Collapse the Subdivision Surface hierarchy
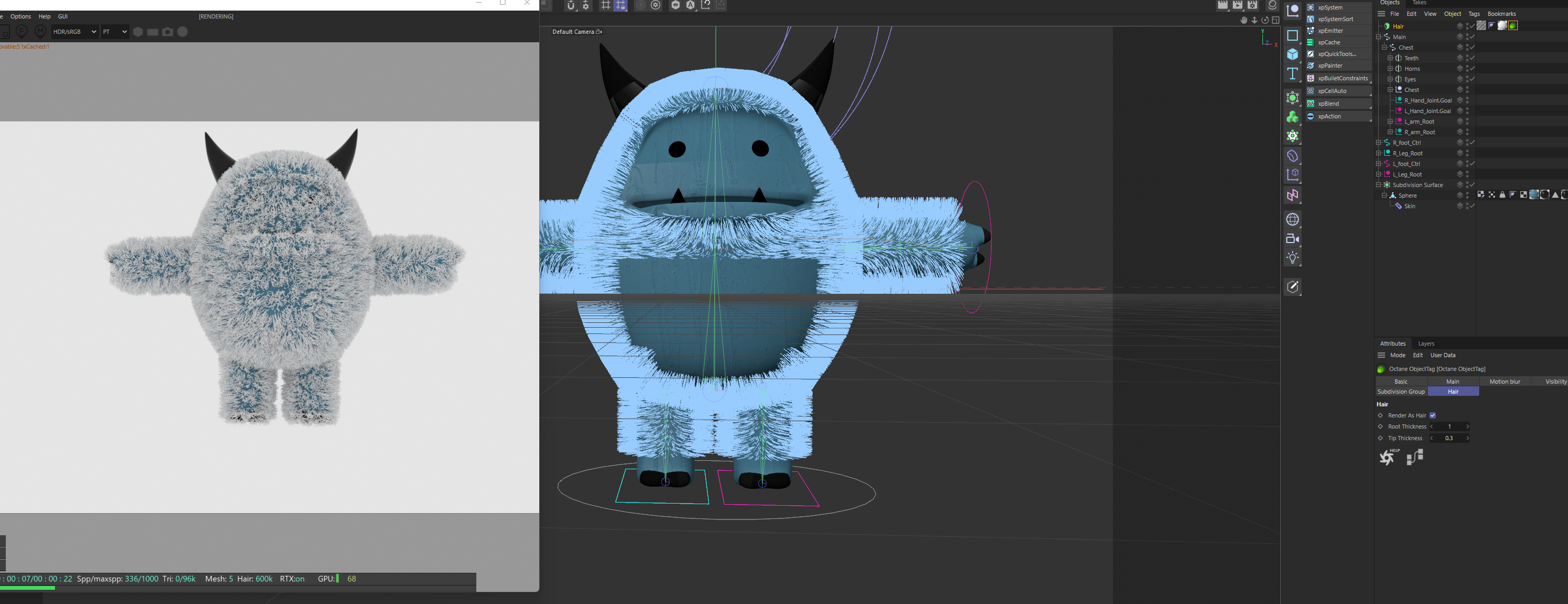1568x604 pixels. click(1379, 185)
